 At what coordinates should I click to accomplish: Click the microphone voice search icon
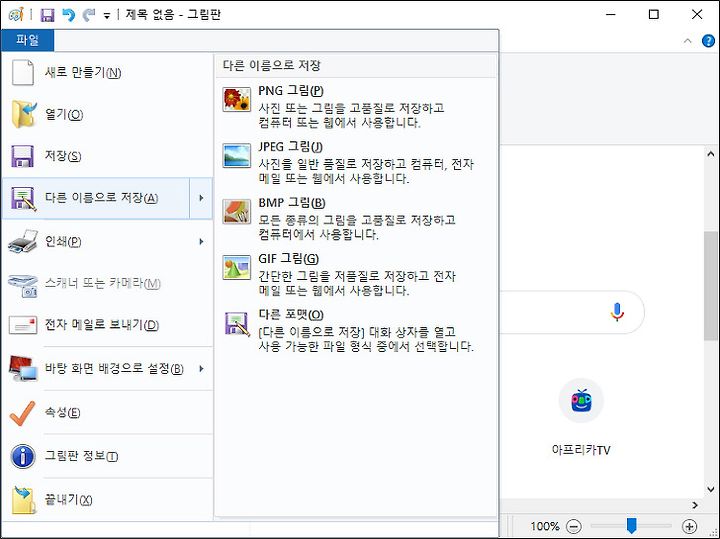coord(617,312)
